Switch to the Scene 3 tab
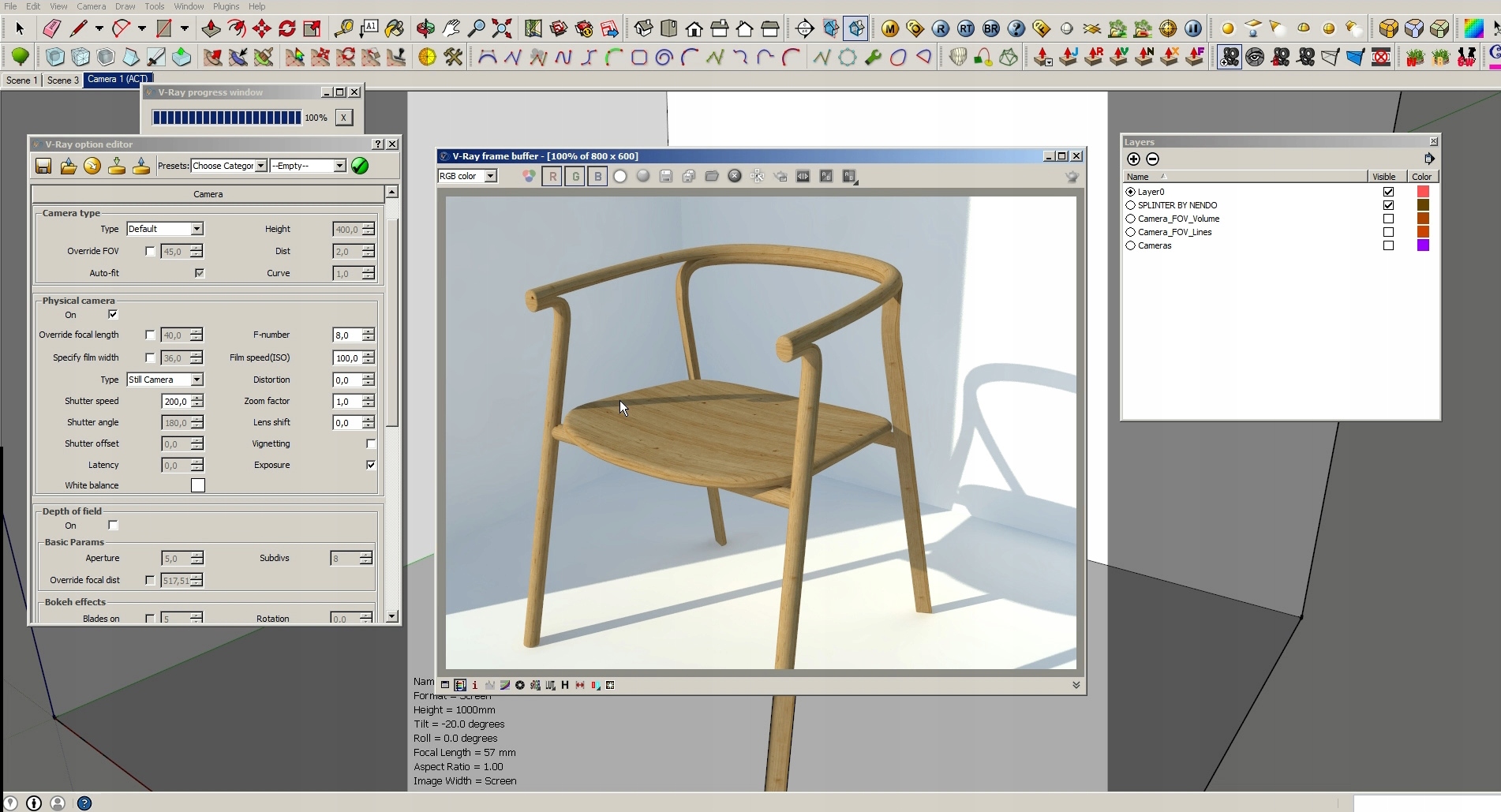Viewport: 1501px width, 812px height. (x=62, y=80)
